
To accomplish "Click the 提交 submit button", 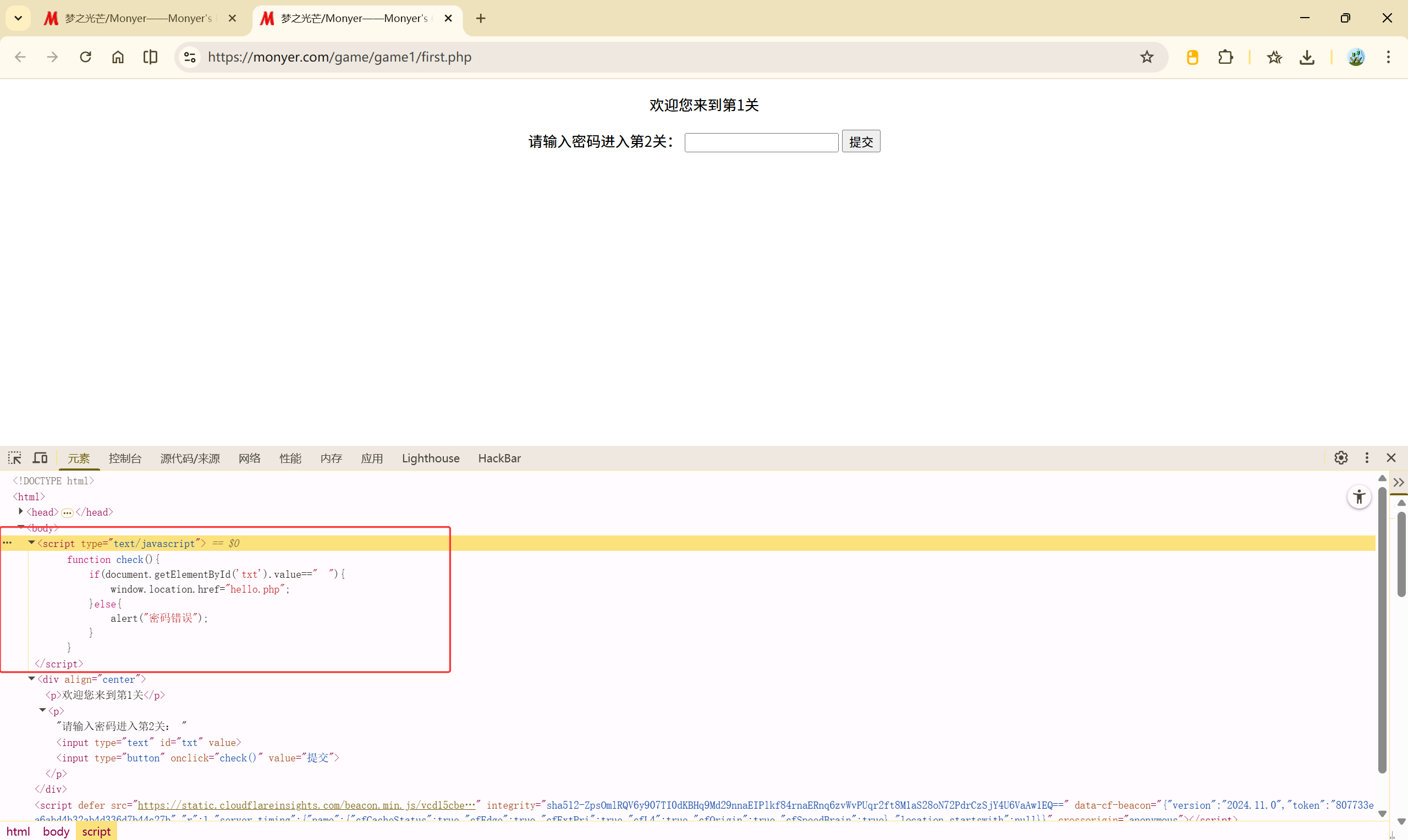I will [861, 141].
